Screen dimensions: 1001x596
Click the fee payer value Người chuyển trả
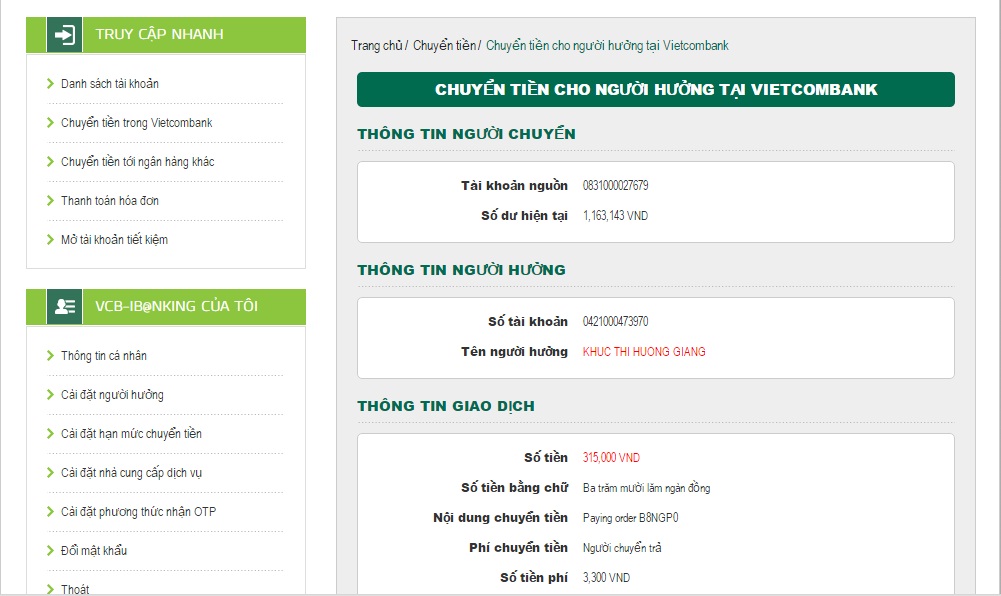click(x=622, y=548)
